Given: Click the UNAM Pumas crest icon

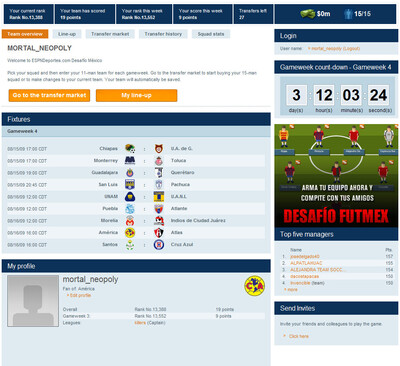Looking at the screenshot, I should (130, 196).
